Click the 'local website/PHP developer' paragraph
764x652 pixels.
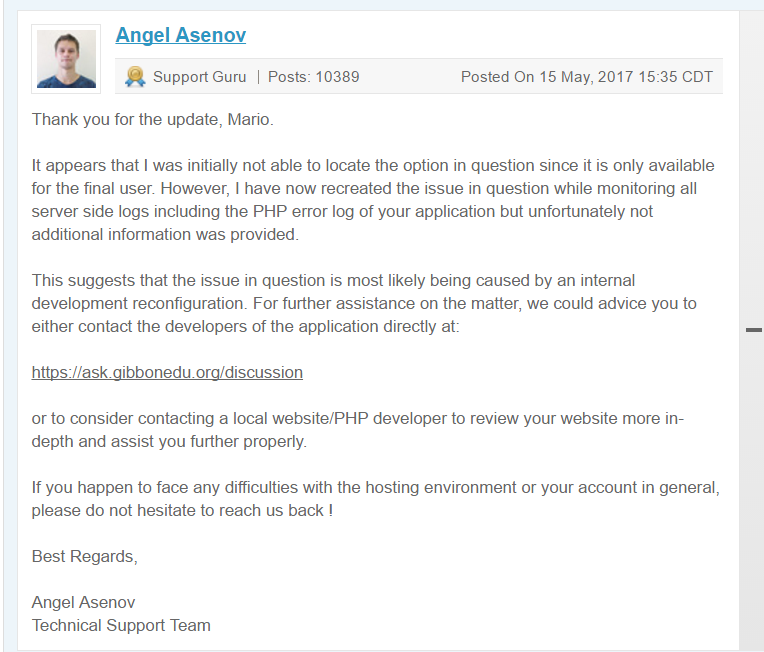coord(358,430)
